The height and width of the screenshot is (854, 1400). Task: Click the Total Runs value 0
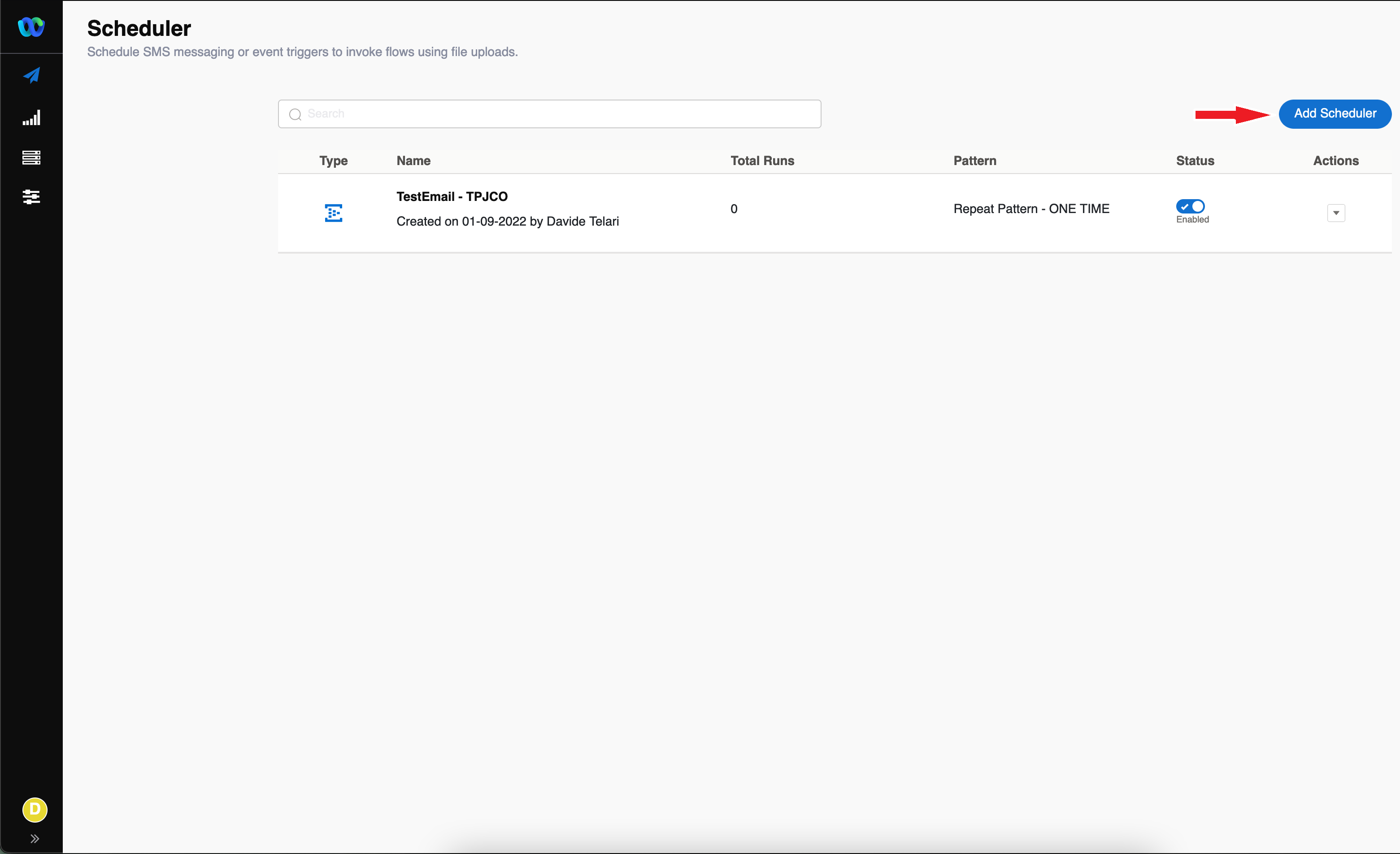734,209
